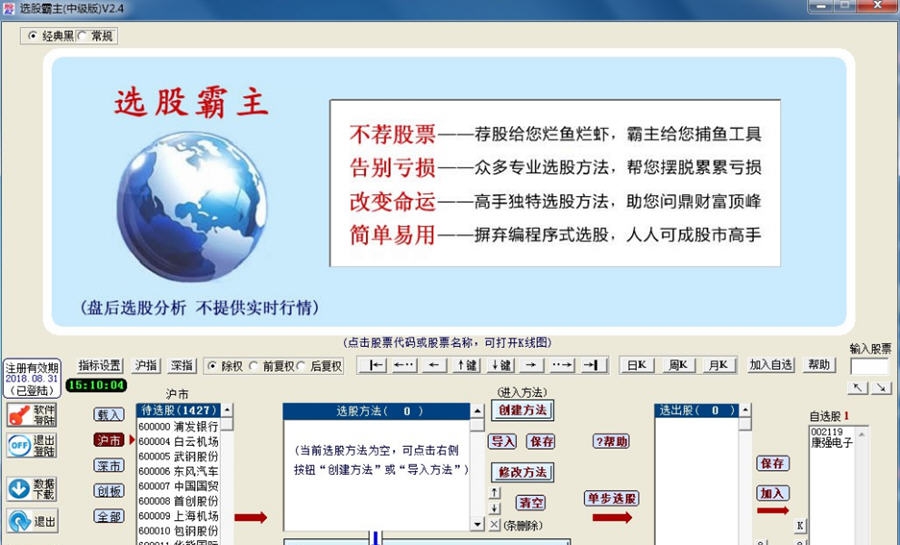Select stock 600007 中国国贸
Screen dimensions: 900x545
[179, 486]
